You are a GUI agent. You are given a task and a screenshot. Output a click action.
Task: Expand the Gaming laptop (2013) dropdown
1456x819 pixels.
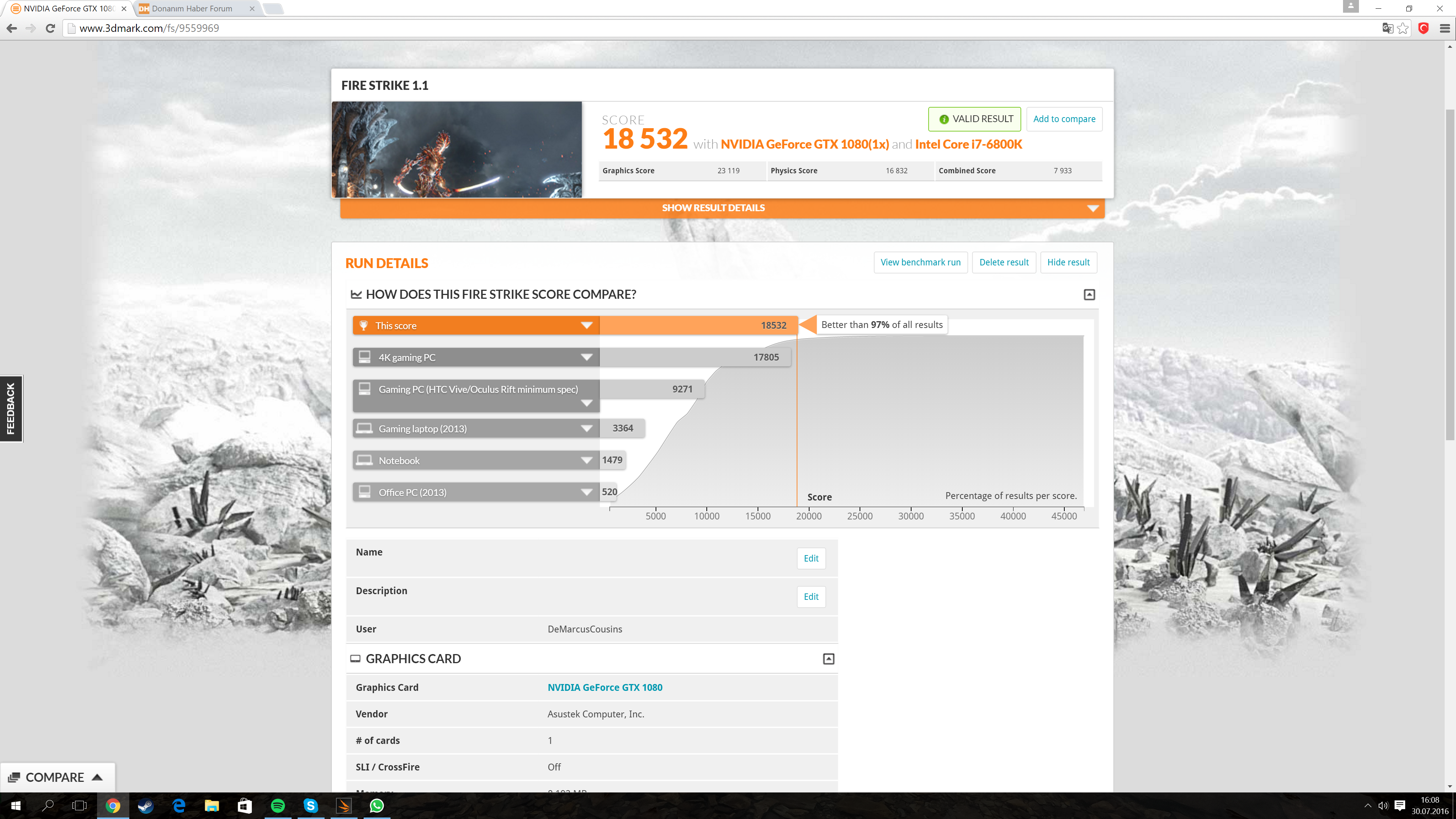587,428
